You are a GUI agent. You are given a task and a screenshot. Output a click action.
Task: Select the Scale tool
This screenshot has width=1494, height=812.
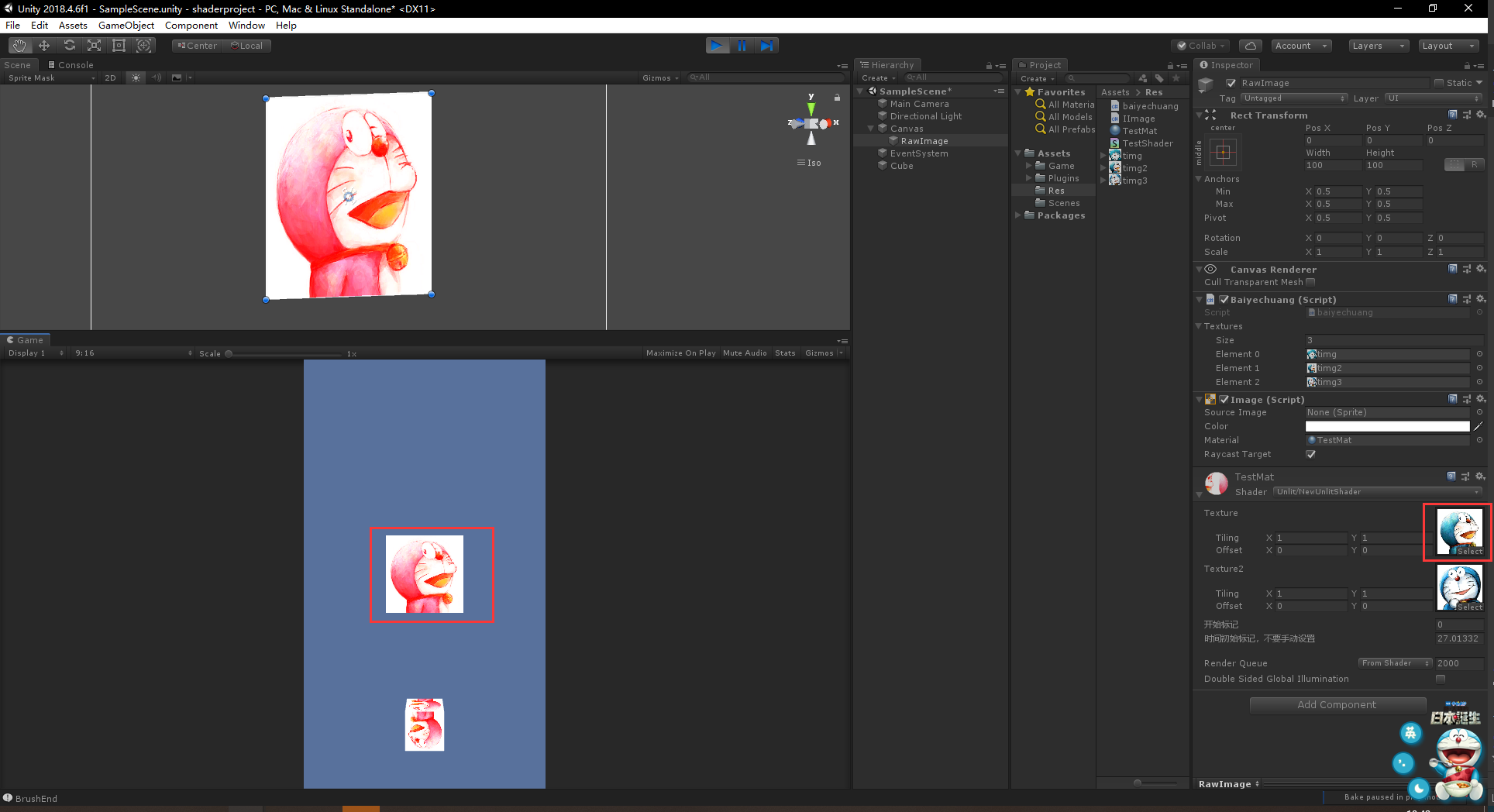[94, 45]
